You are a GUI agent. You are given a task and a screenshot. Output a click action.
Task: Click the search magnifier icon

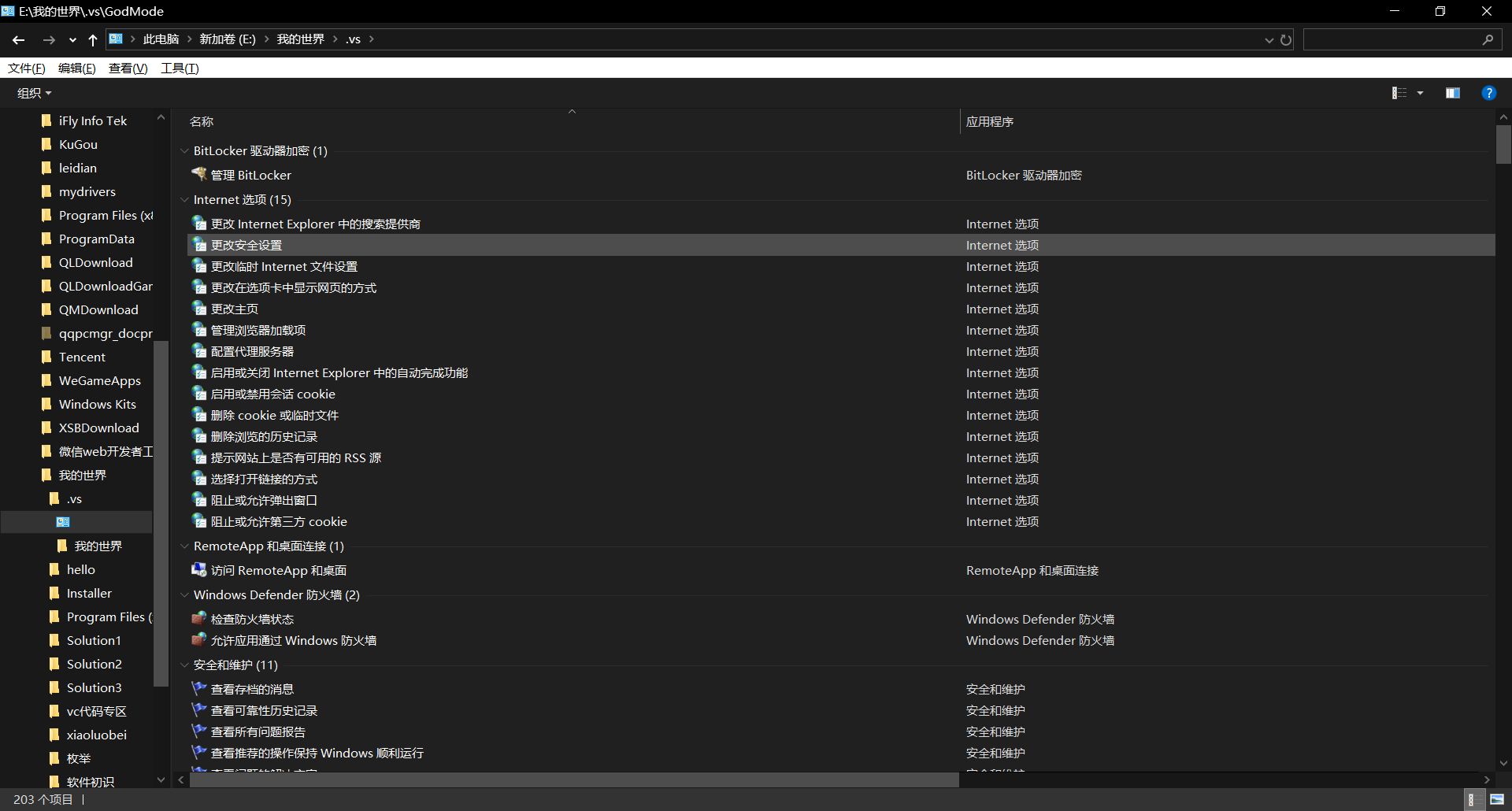[x=1488, y=39]
